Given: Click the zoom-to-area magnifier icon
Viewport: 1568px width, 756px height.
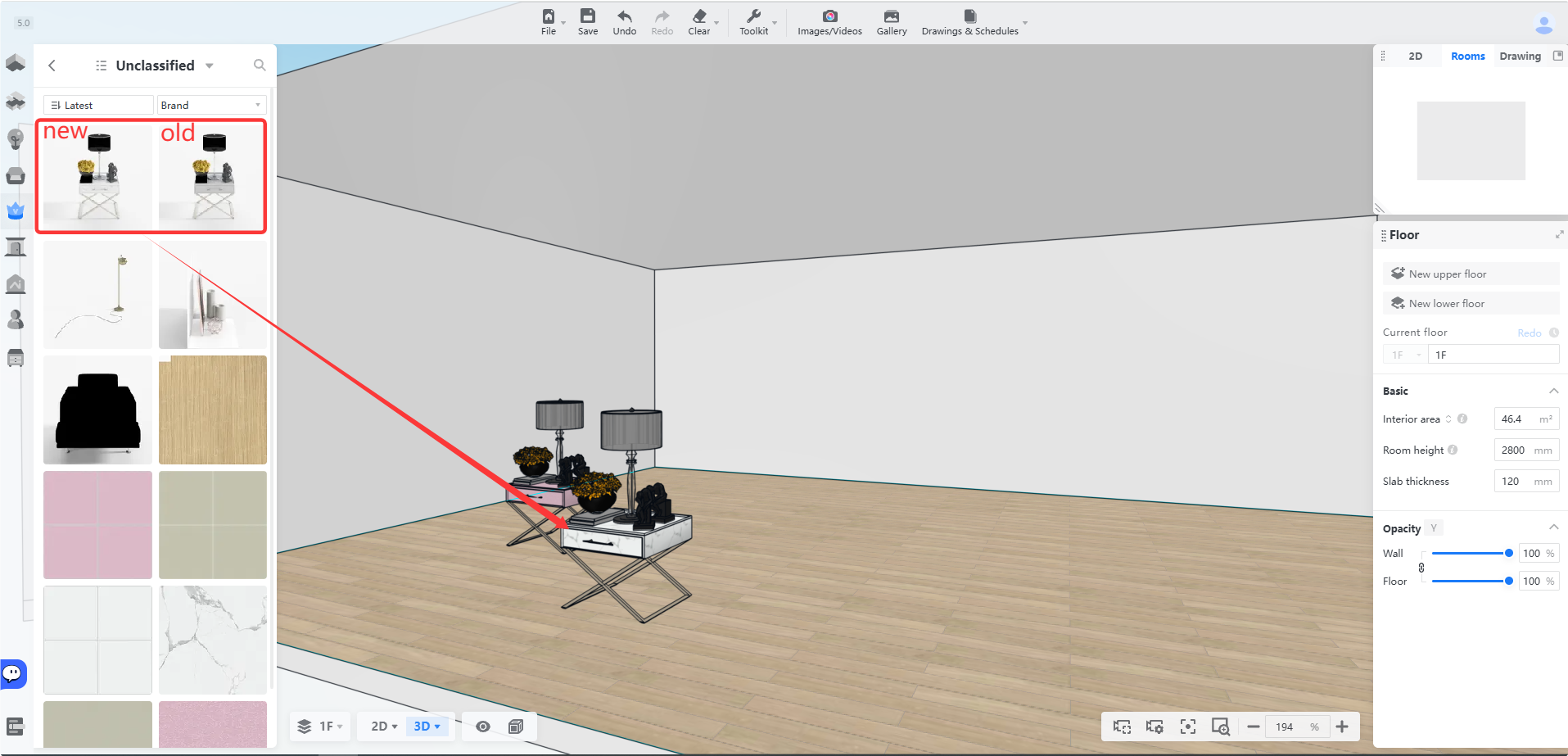Looking at the screenshot, I should (x=1221, y=727).
